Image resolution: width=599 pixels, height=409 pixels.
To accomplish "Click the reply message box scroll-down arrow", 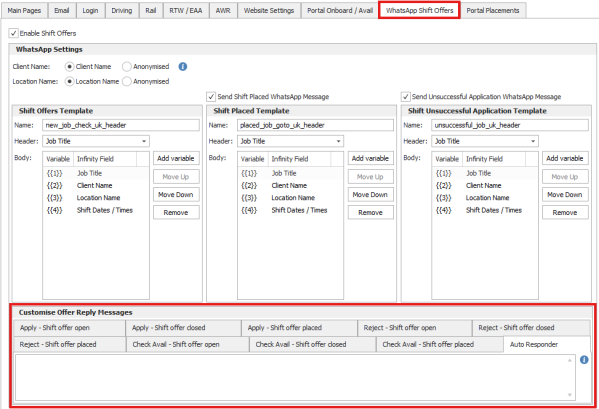I will click(x=570, y=395).
